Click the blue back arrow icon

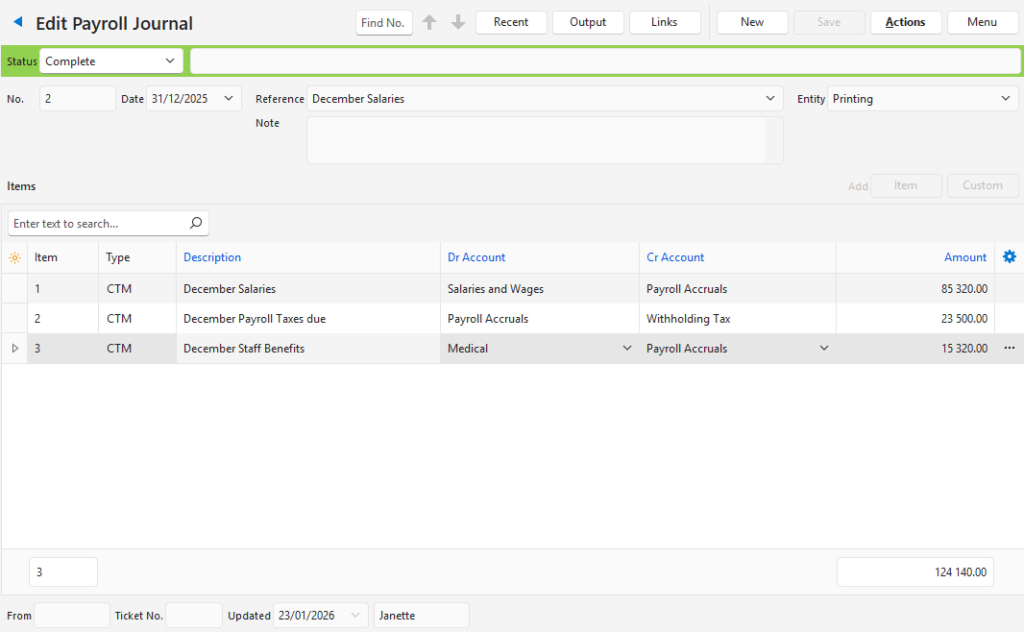(17, 22)
